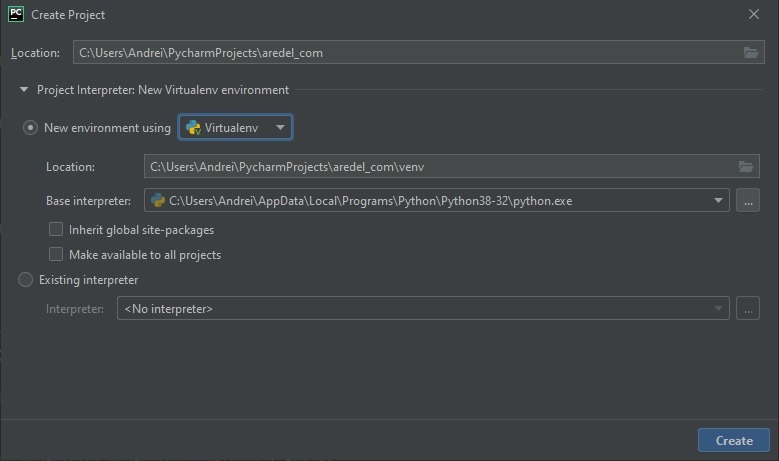
Task: Select Existing interpreter radio button
Action: tap(25, 280)
